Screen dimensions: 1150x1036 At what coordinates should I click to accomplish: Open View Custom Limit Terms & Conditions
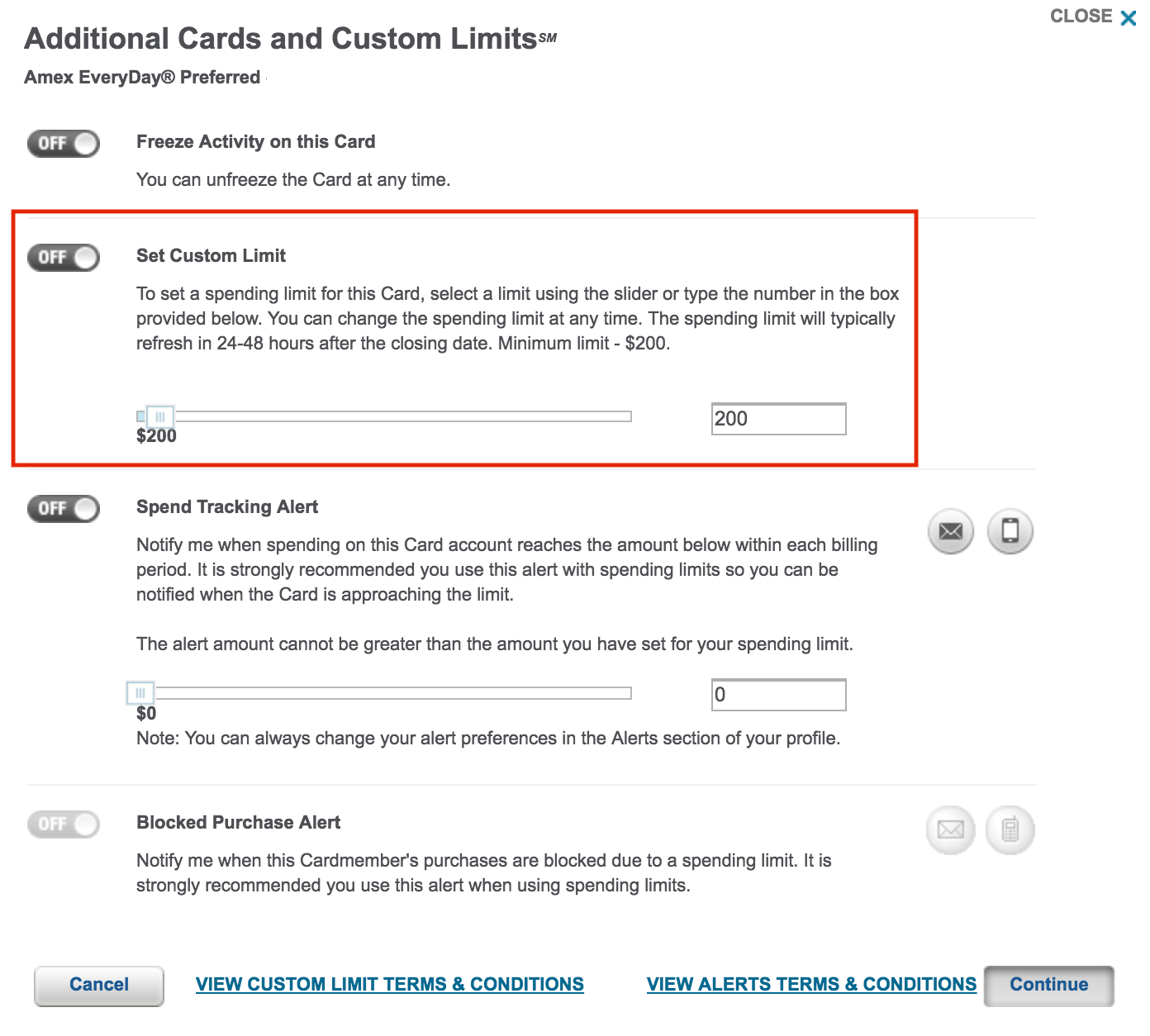(x=390, y=984)
